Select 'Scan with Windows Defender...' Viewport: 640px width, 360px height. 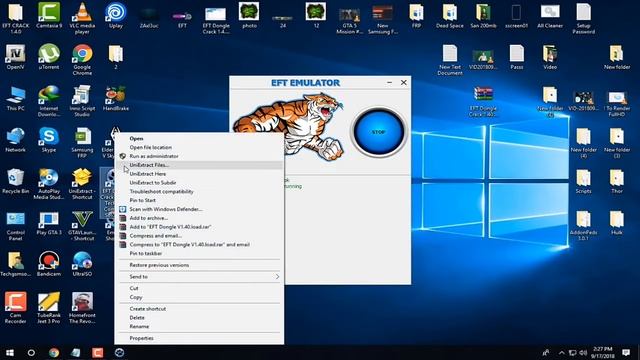click(x=166, y=209)
